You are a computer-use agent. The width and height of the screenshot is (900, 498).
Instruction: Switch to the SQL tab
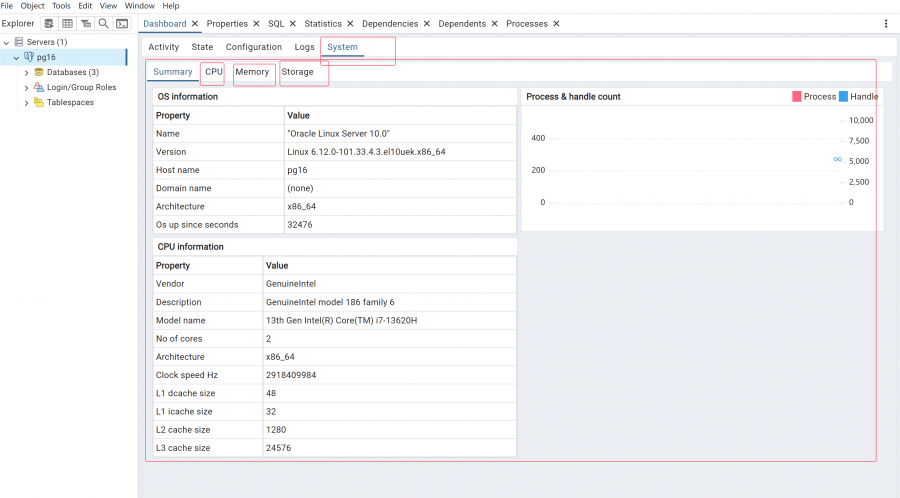(276, 24)
